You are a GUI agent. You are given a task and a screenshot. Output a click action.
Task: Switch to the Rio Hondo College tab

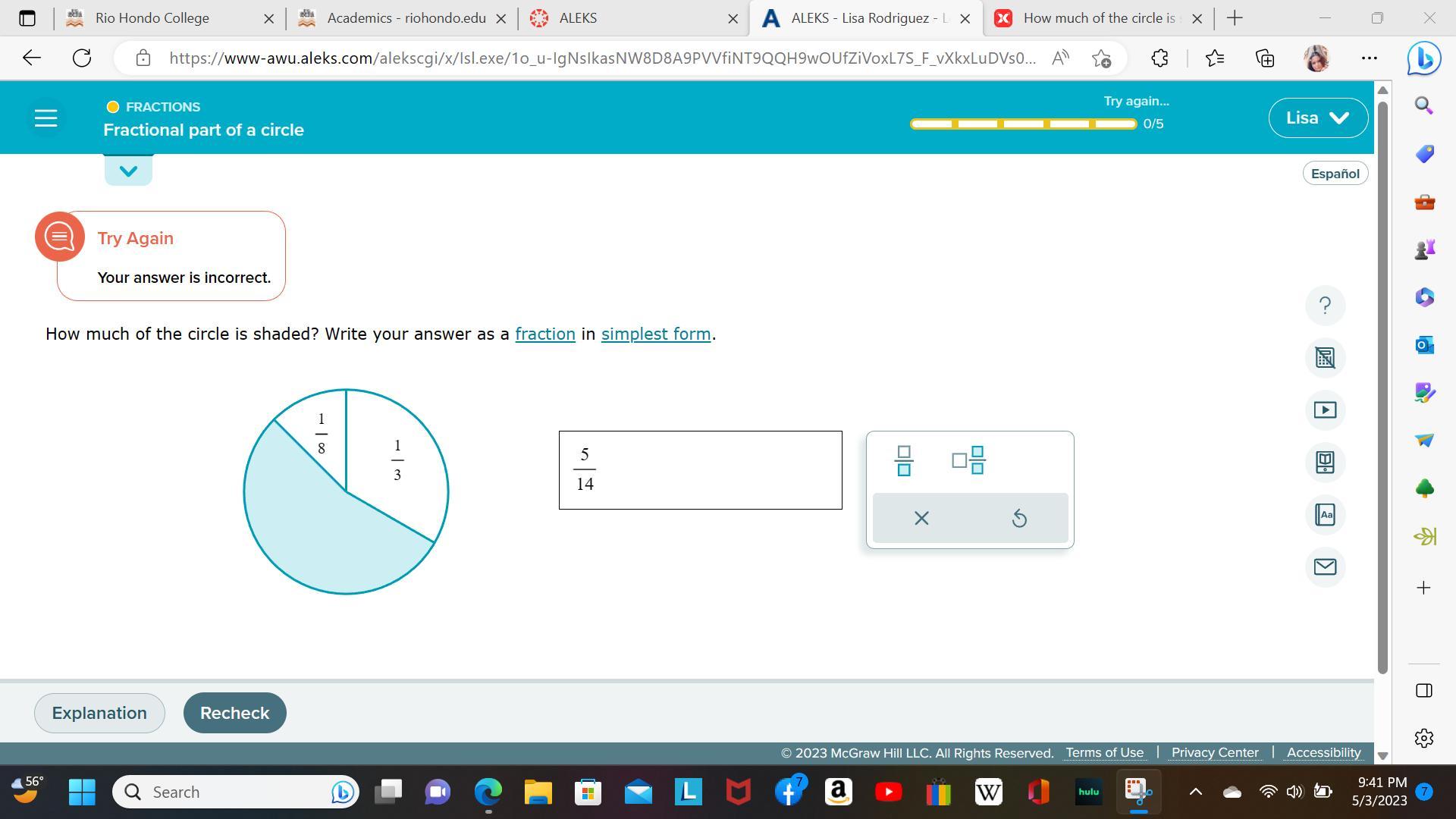pos(152,18)
